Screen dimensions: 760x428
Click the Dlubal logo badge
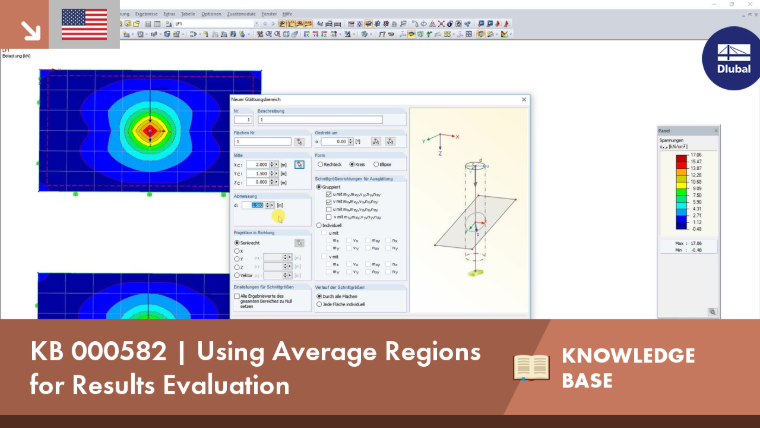tap(732, 59)
